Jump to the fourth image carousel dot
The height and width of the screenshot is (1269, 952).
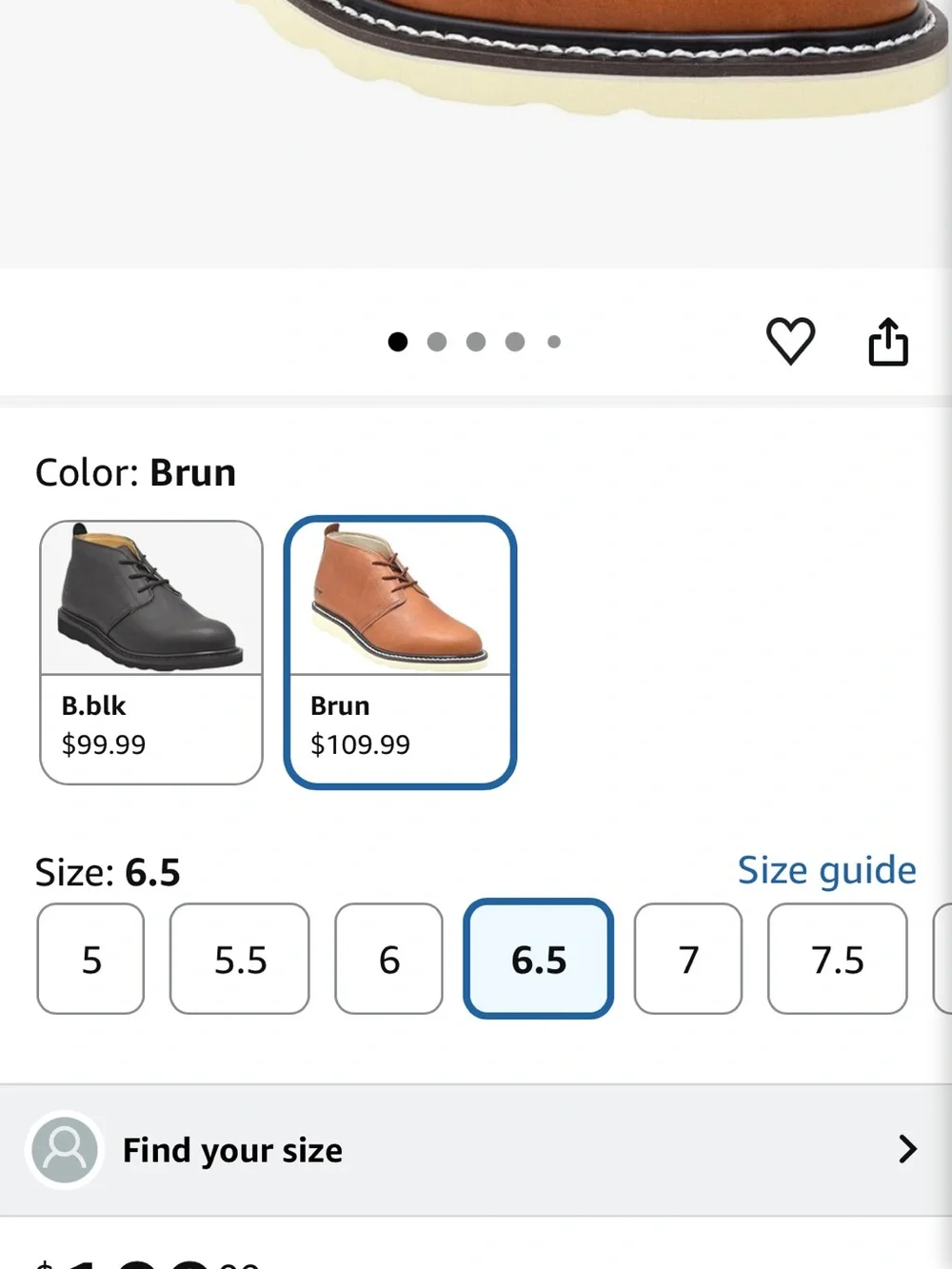pos(515,342)
